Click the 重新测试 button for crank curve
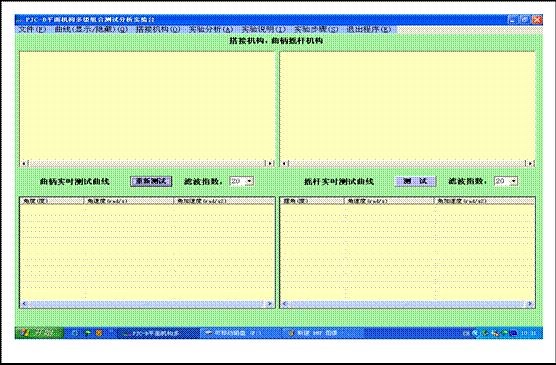The image size is (556, 365). 151,181
